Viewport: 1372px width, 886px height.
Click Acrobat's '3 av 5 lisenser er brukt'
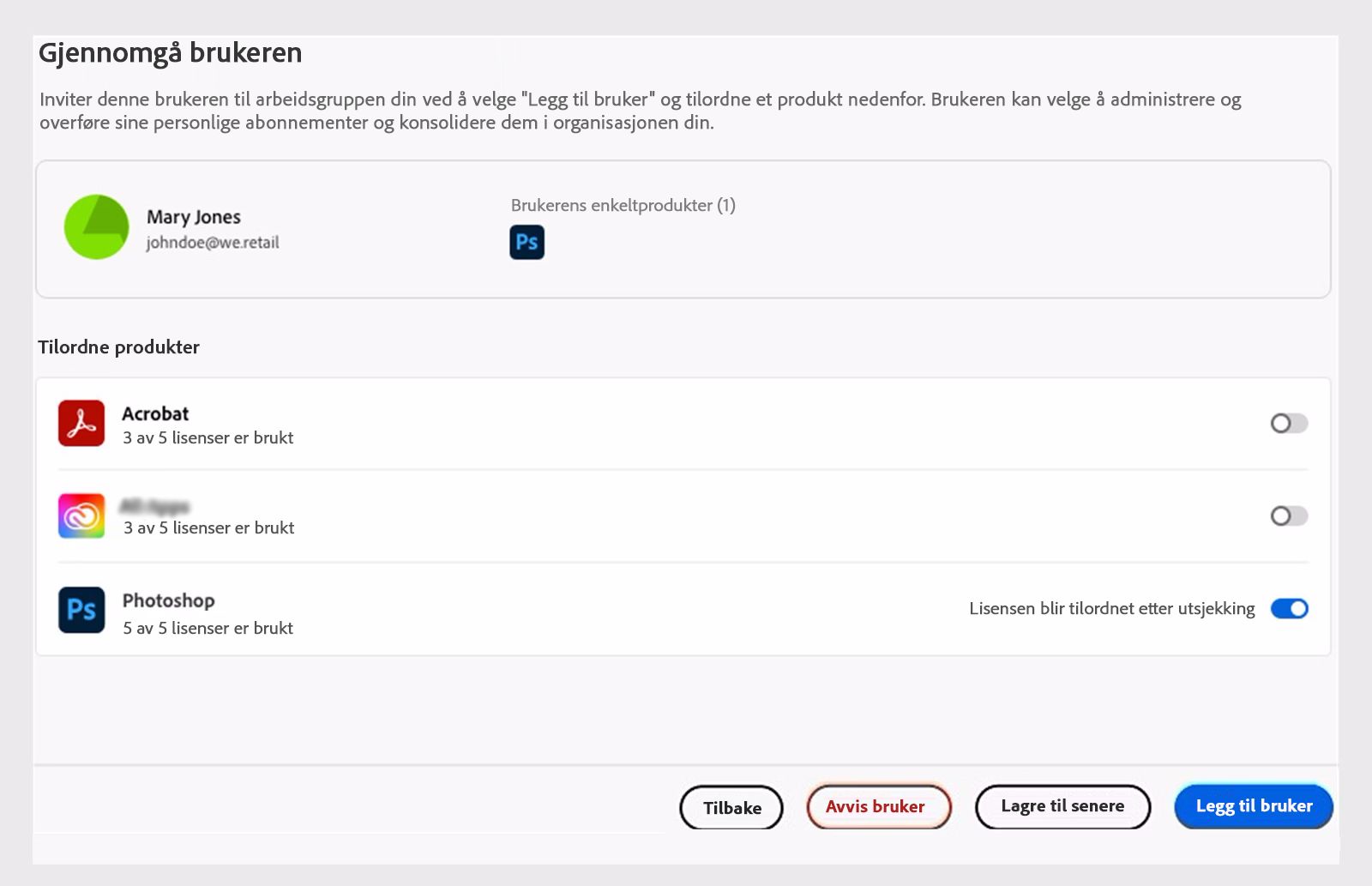tap(208, 437)
